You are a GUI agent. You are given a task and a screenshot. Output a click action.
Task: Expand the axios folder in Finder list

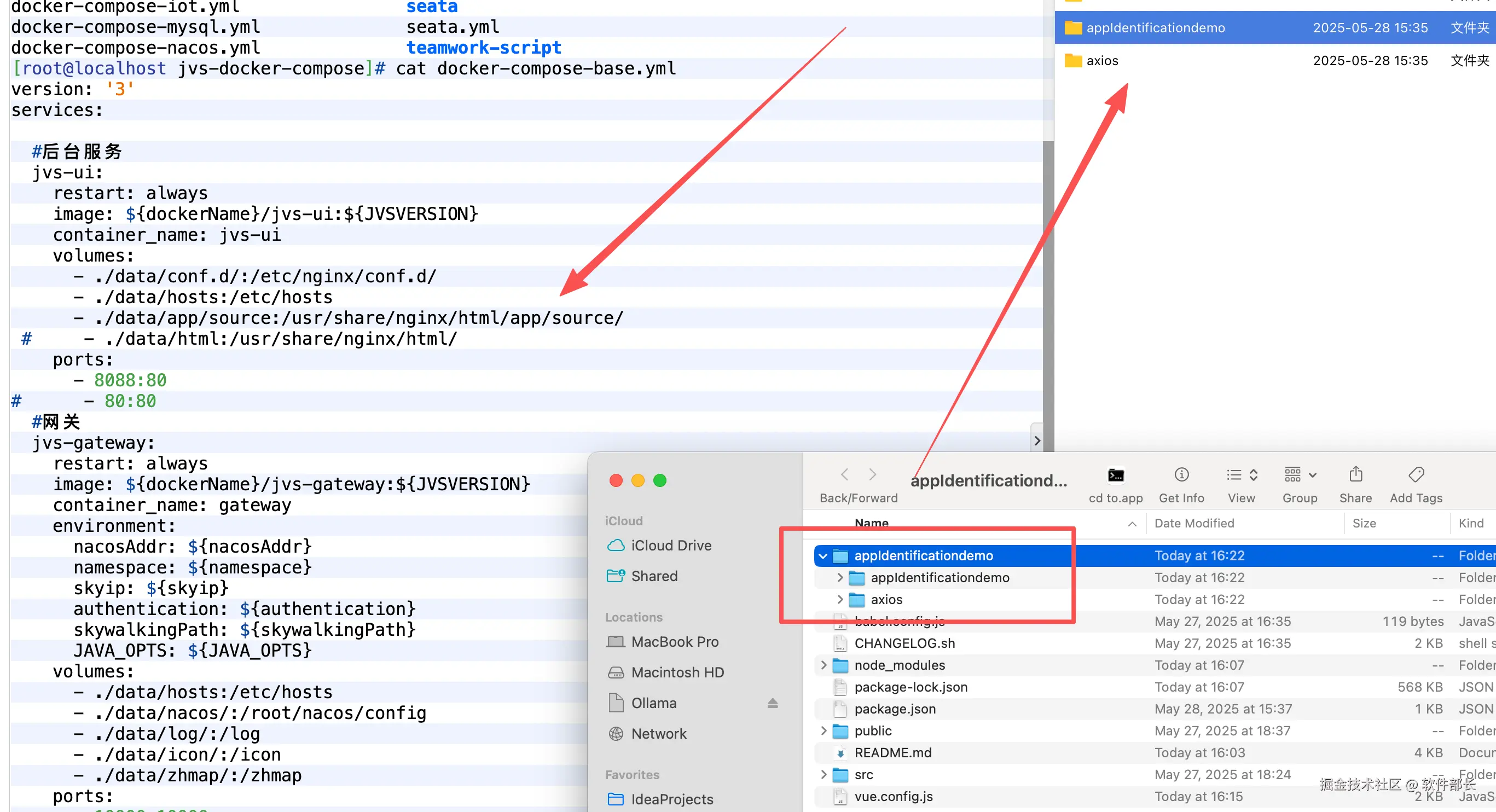839,599
